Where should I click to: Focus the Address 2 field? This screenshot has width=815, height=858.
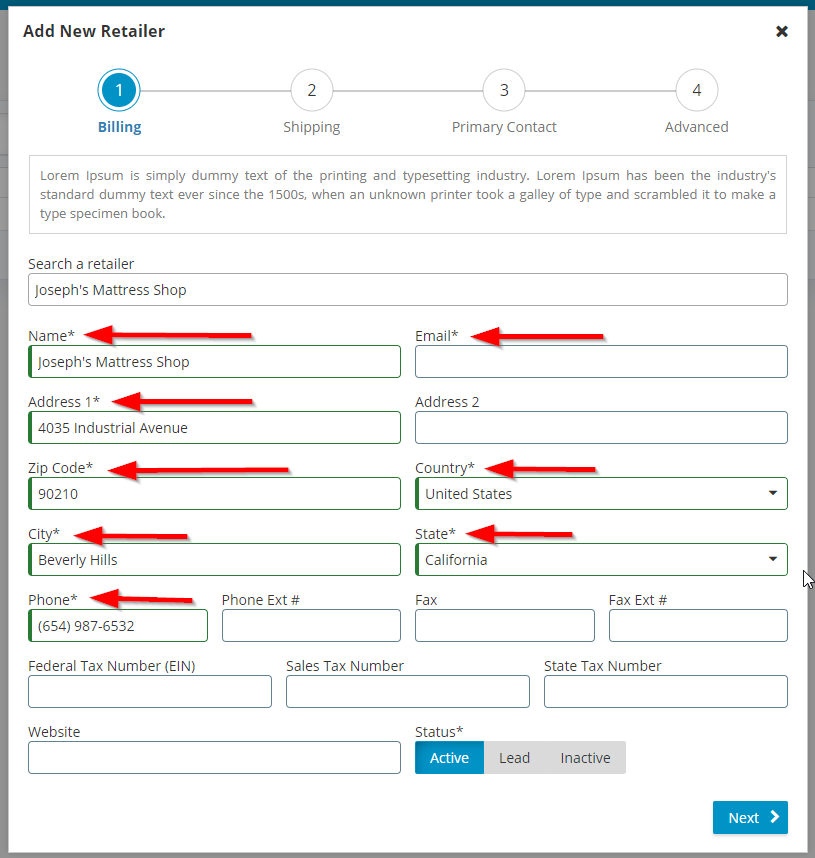[x=602, y=427]
